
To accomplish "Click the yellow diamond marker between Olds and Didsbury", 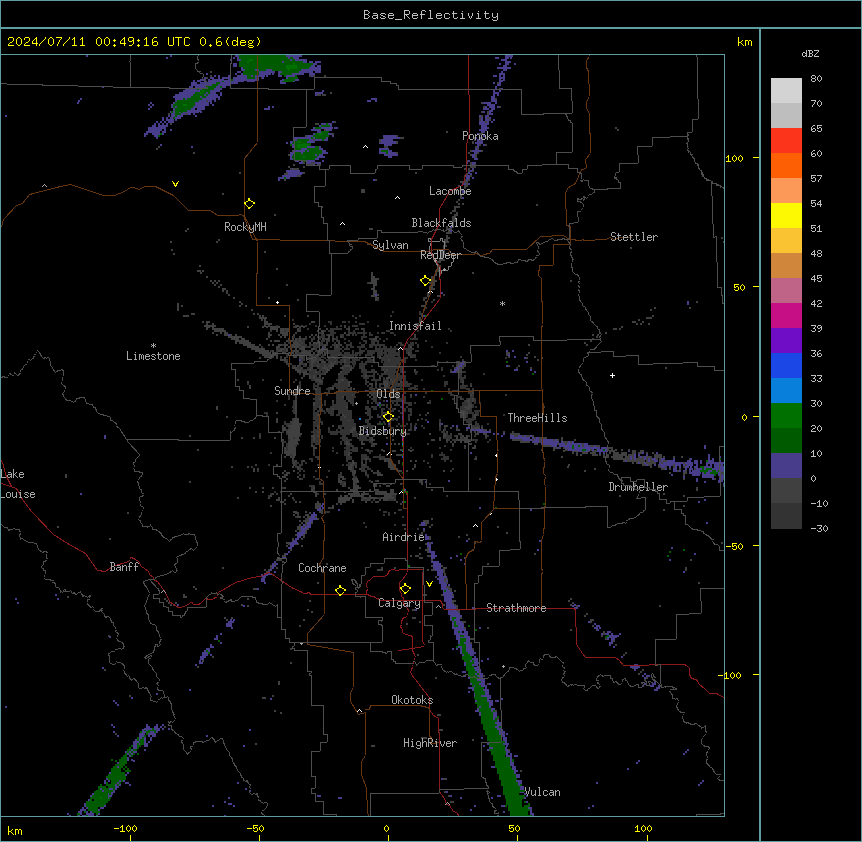I will [x=388, y=416].
